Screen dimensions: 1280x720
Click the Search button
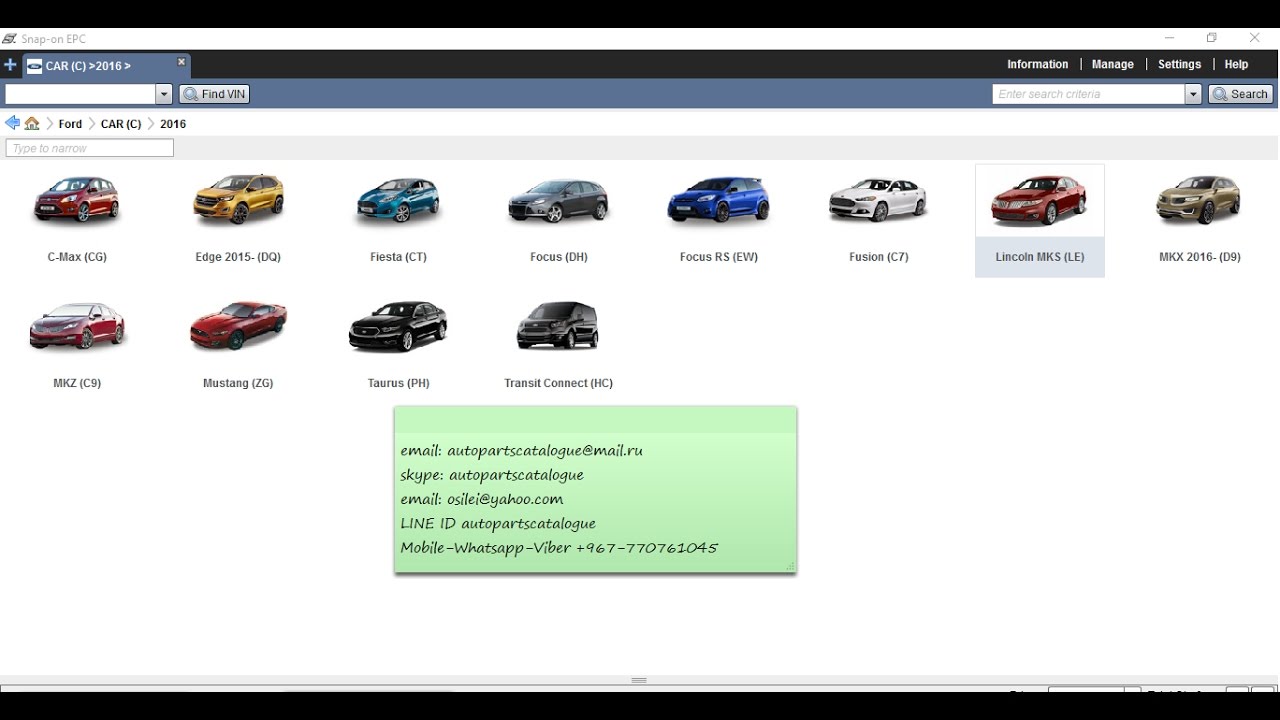(x=1240, y=94)
